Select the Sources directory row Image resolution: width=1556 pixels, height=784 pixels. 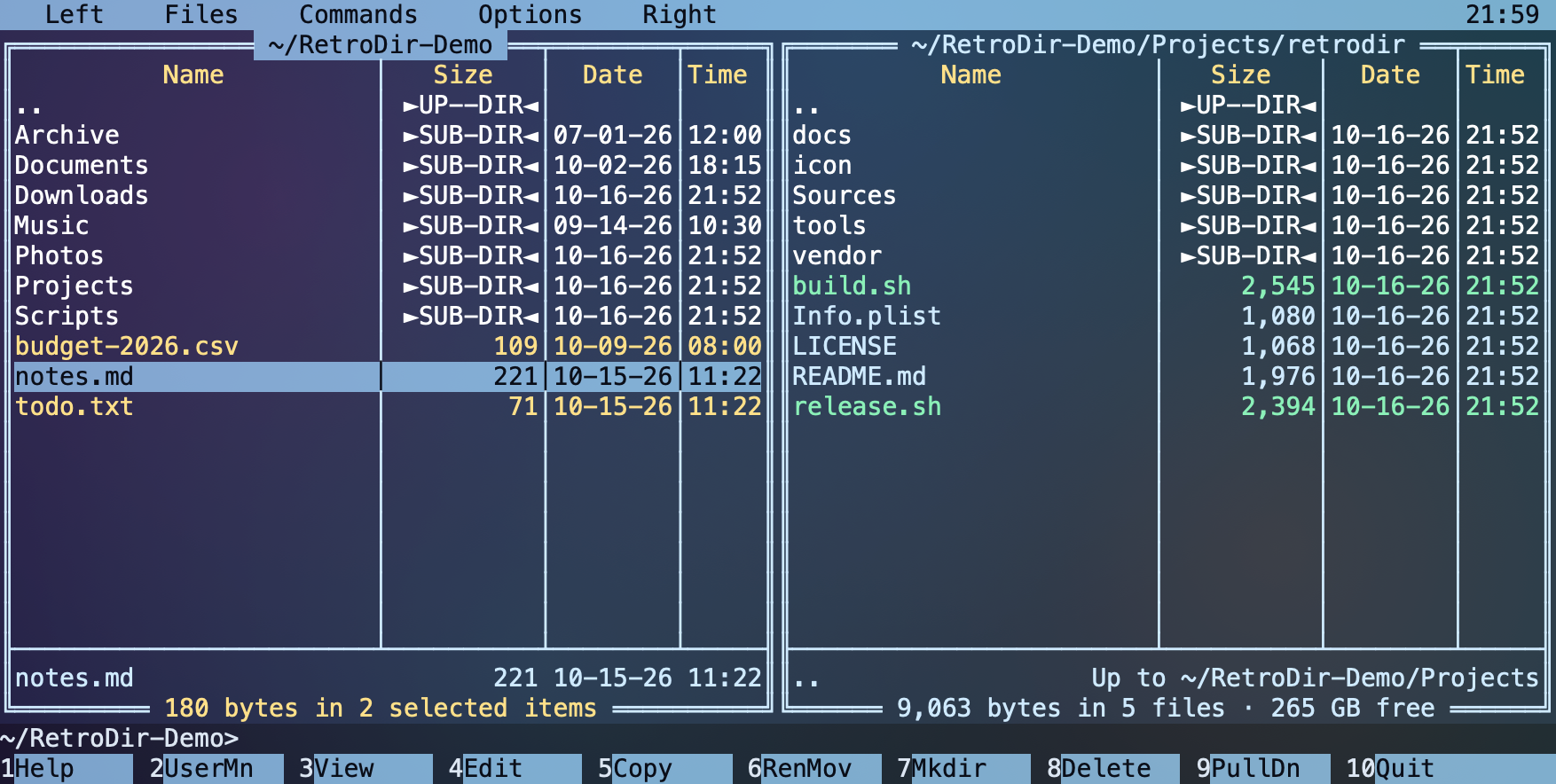pos(1166,195)
